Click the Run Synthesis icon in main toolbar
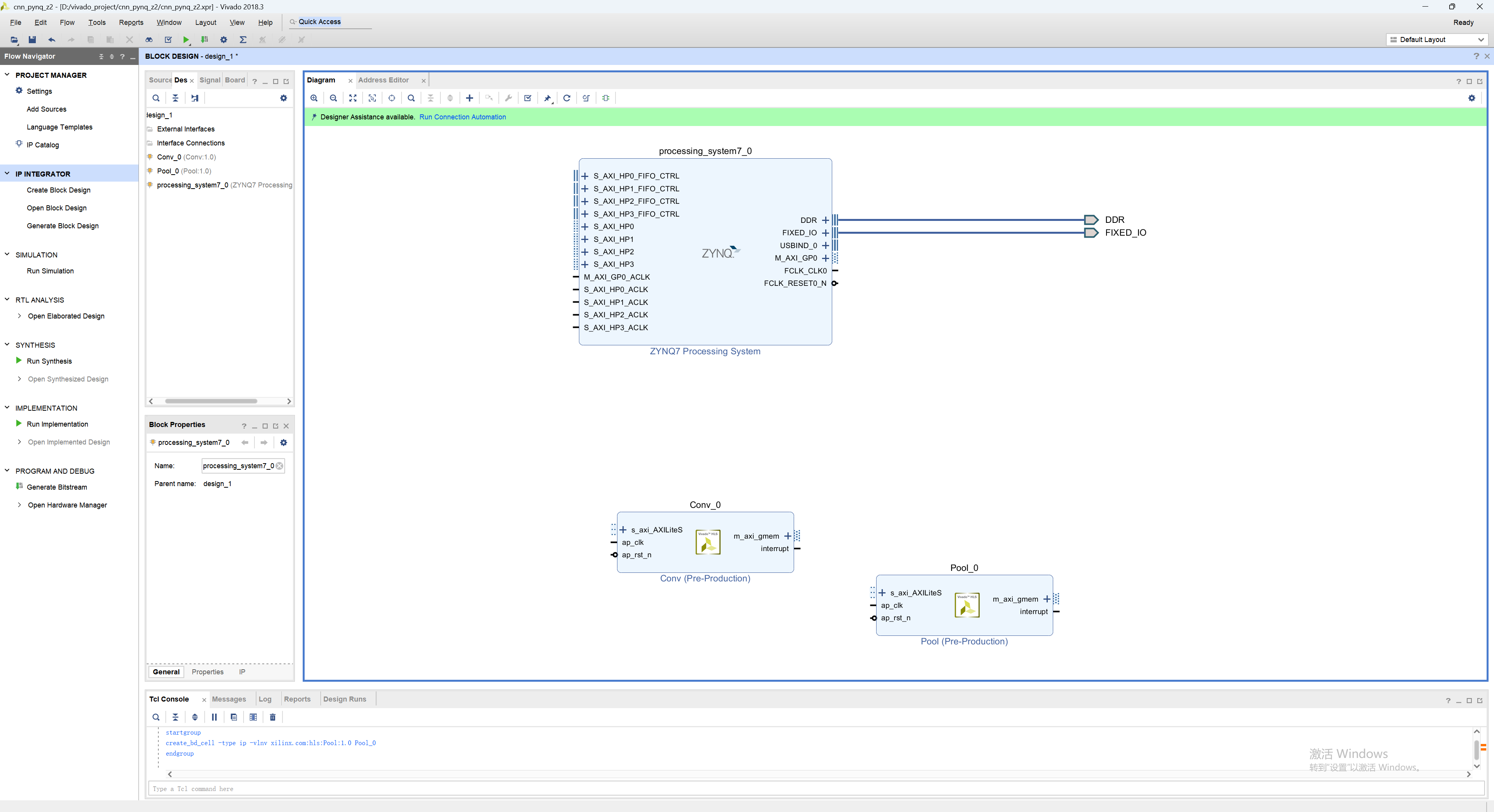 pos(186,39)
